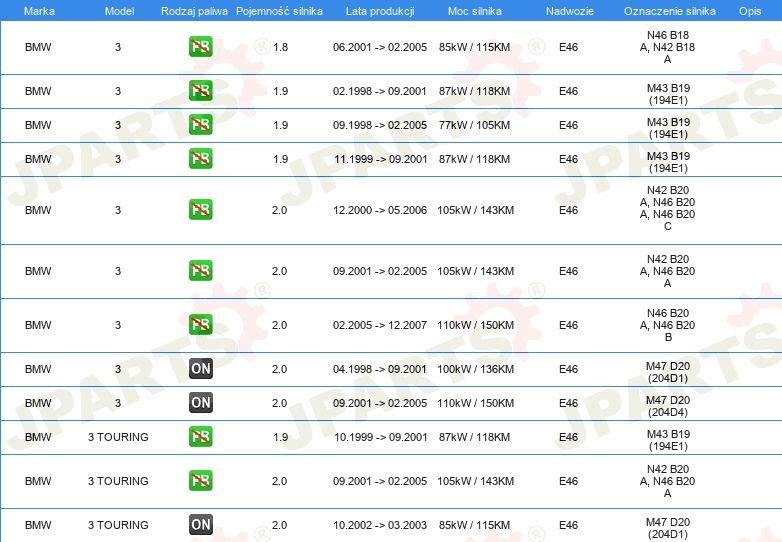Click the ON diesel icon for 3 TOURING 85kW row
This screenshot has width=782, height=542.
[x=200, y=525]
